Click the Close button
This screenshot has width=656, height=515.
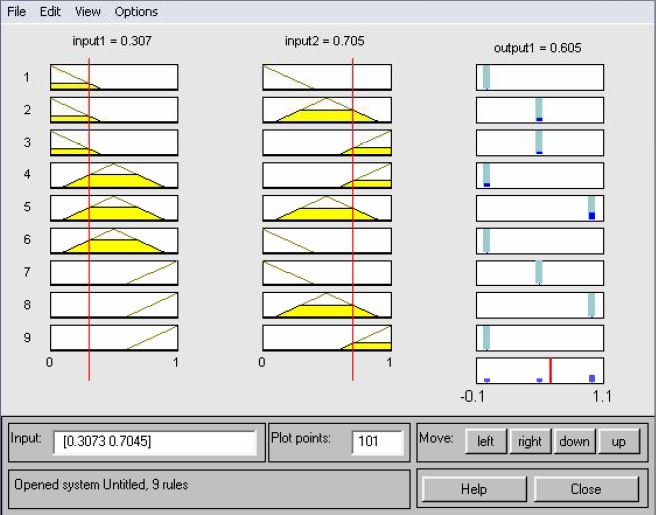[586, 489]
